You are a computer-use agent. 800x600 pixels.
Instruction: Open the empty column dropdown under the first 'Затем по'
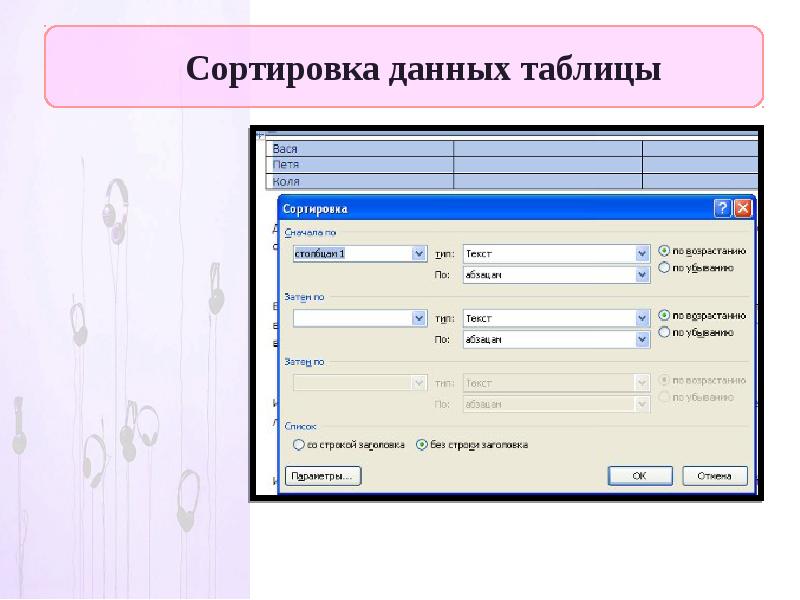pos(419,318)
